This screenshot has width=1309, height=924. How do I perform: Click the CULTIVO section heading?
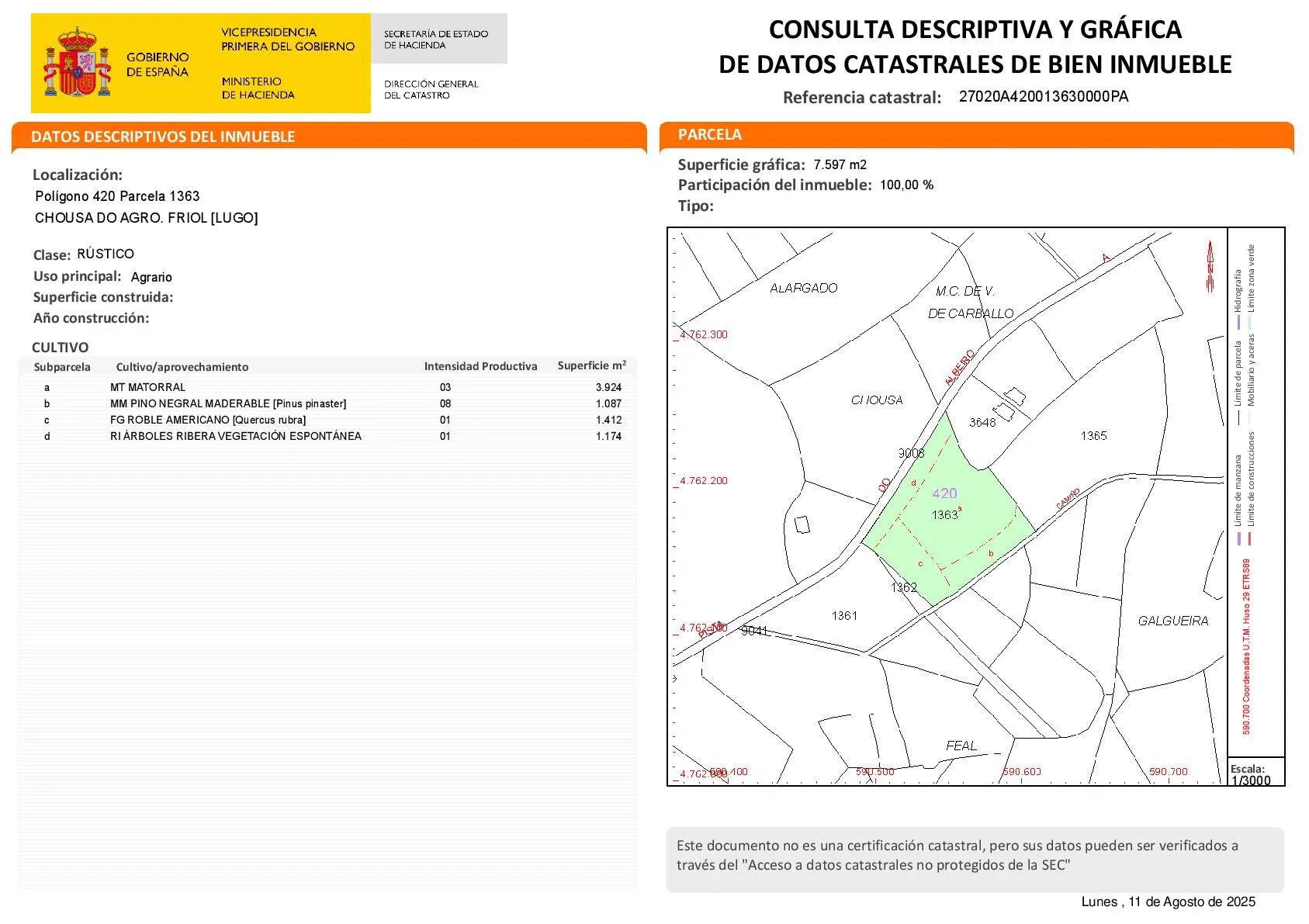click(61, 348)
